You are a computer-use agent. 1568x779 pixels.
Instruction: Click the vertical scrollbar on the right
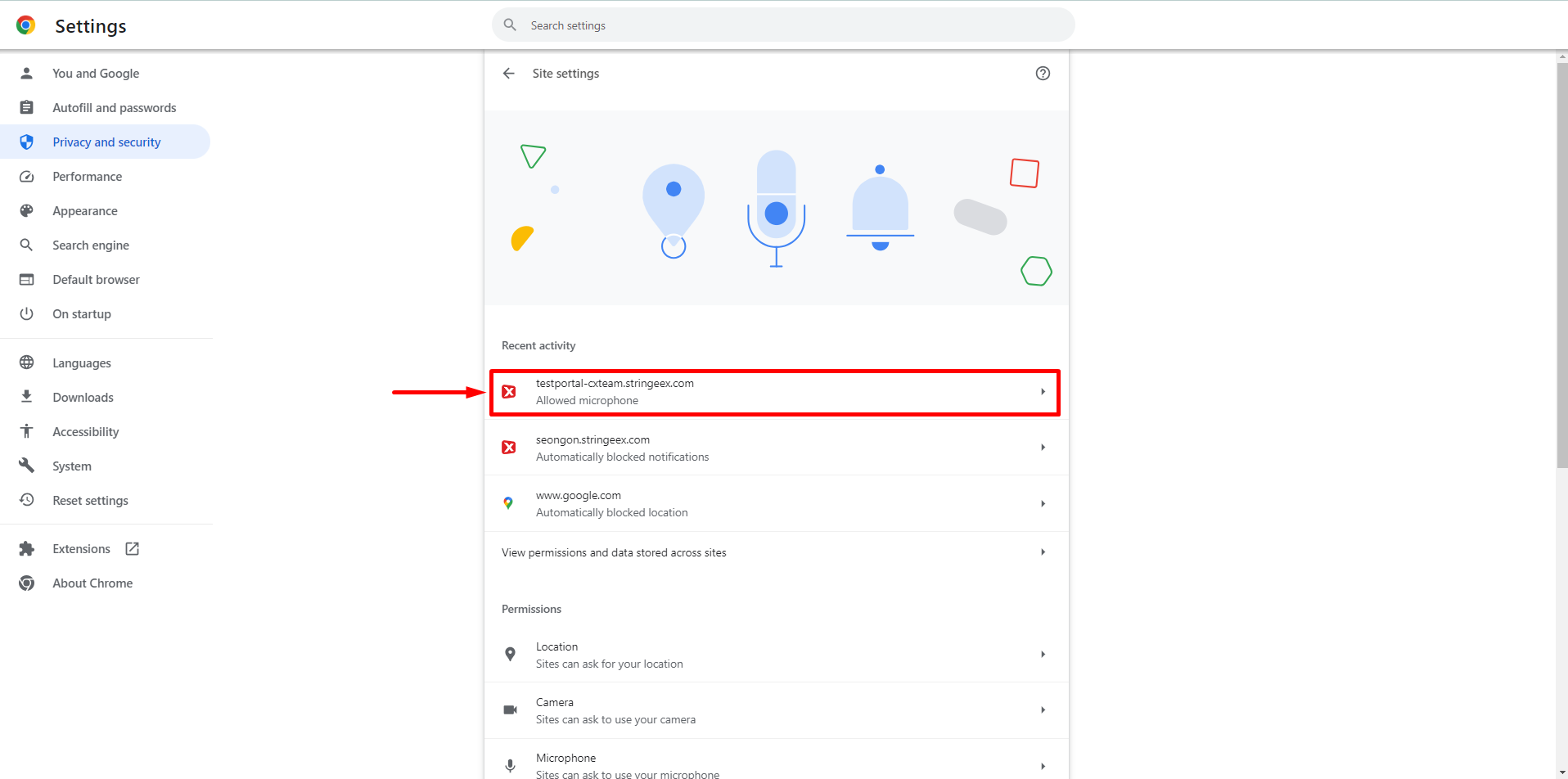(1561, 262)
